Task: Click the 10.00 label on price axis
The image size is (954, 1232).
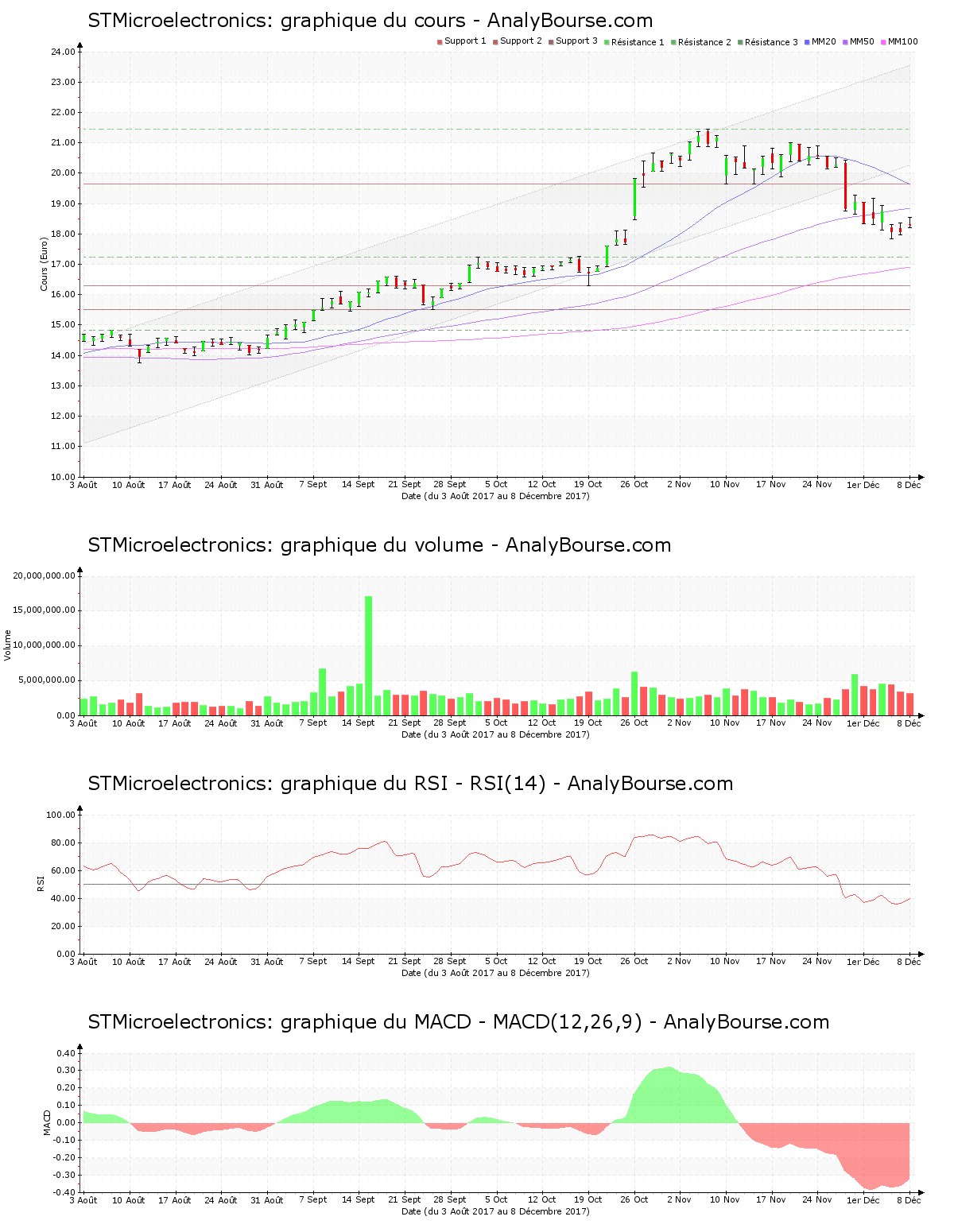Action: pos(63,477)
